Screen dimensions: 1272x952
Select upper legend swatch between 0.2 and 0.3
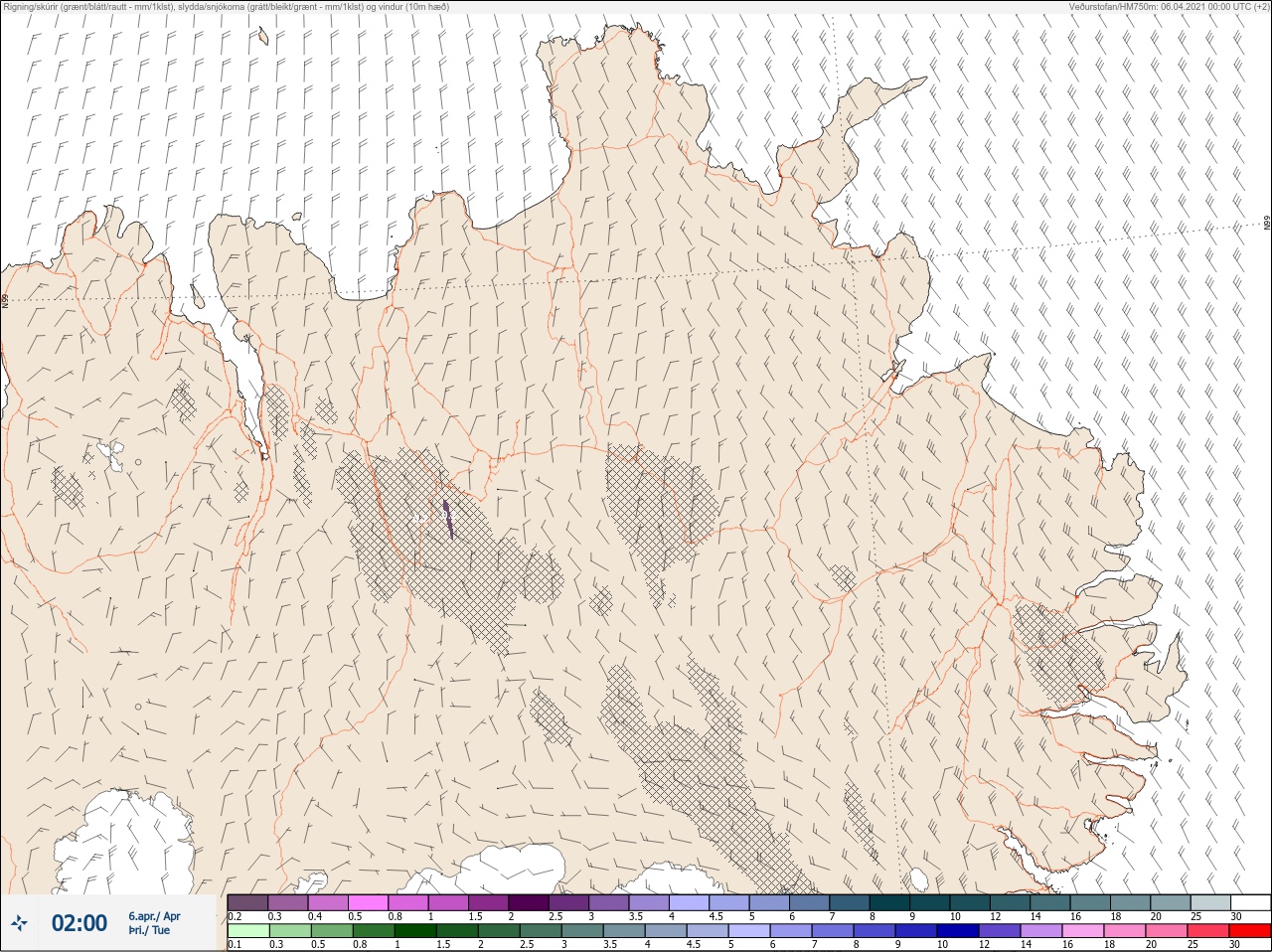[247, 903]
